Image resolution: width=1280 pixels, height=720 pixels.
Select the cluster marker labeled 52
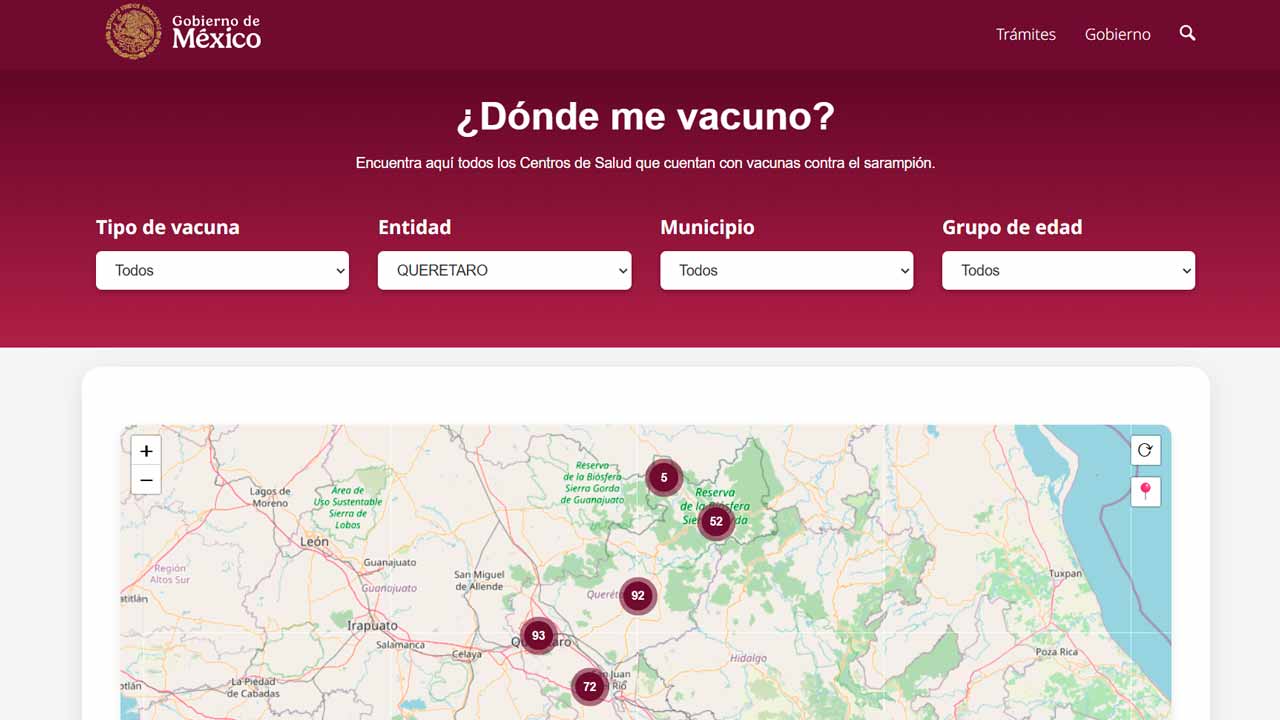(716, 521)
